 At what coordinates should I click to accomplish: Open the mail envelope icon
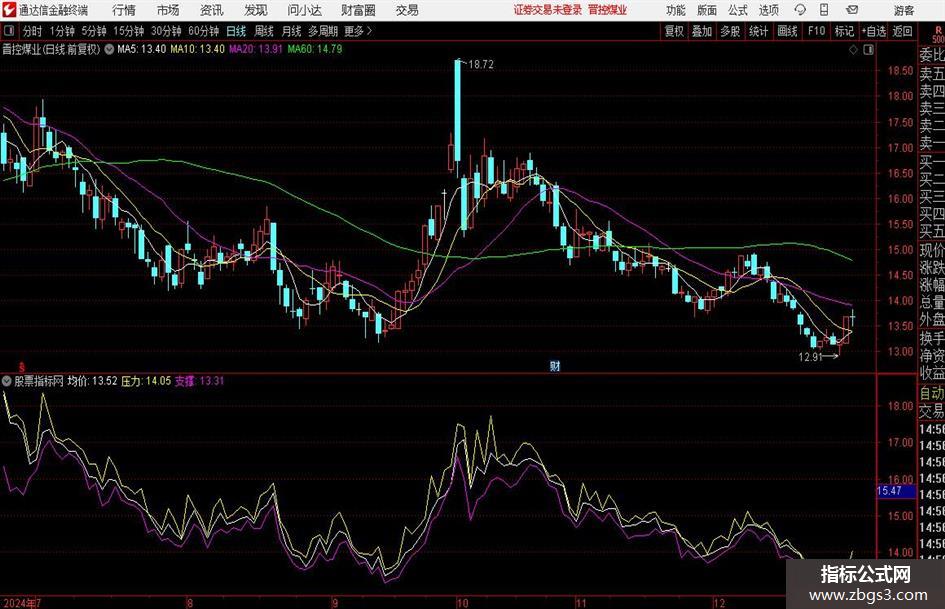pos(852,10)
